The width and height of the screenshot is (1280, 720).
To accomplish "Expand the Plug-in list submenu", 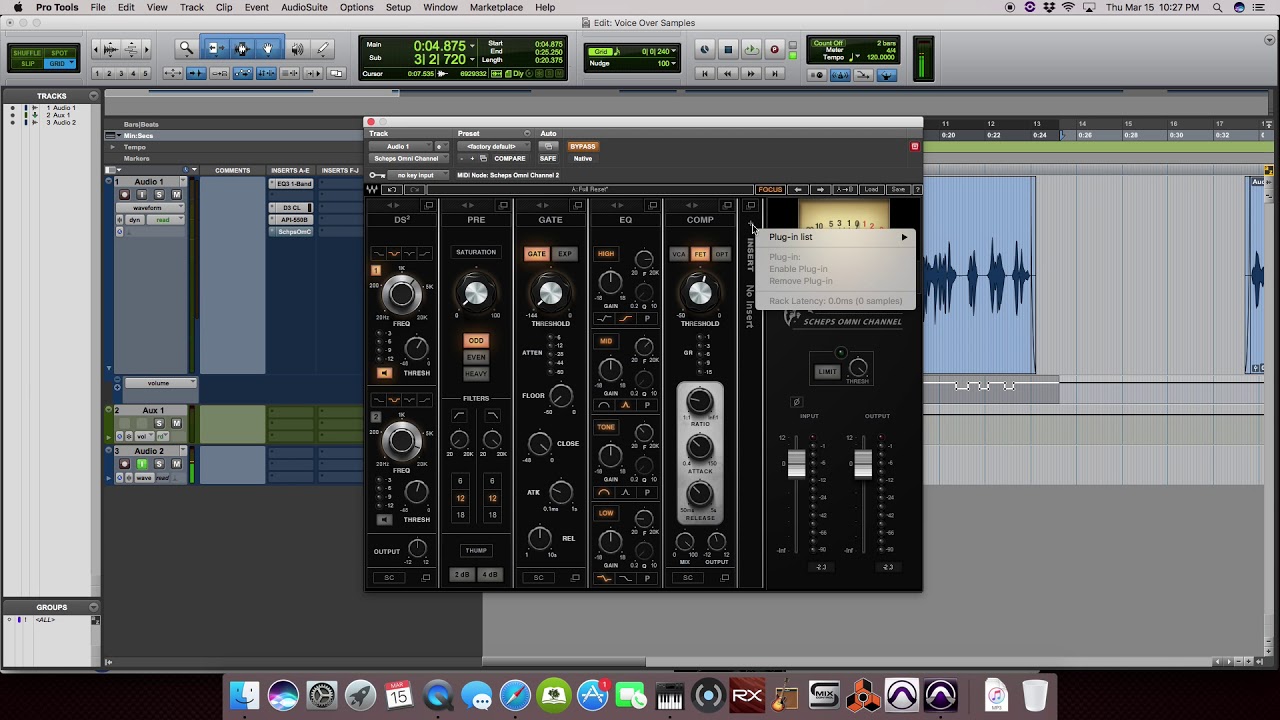I will (x=838, y=237).
